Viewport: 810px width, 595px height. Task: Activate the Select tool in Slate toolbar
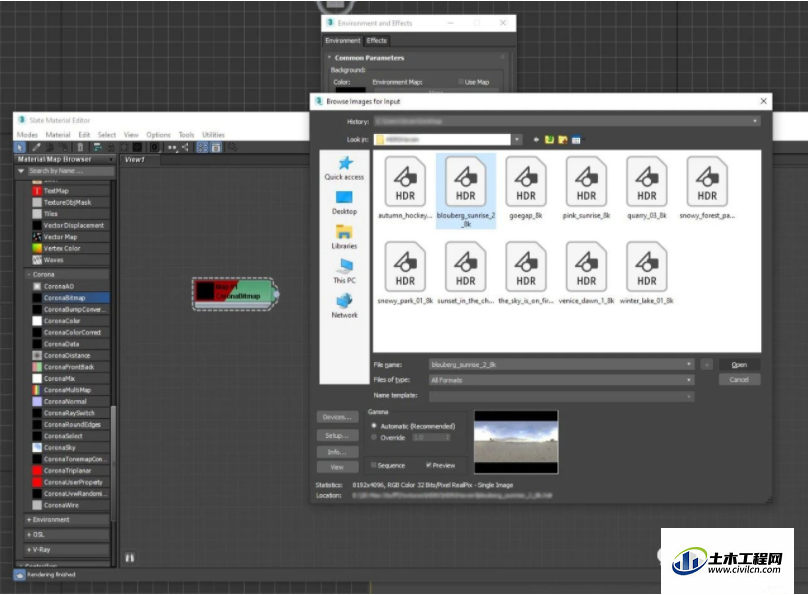[19, 148]
